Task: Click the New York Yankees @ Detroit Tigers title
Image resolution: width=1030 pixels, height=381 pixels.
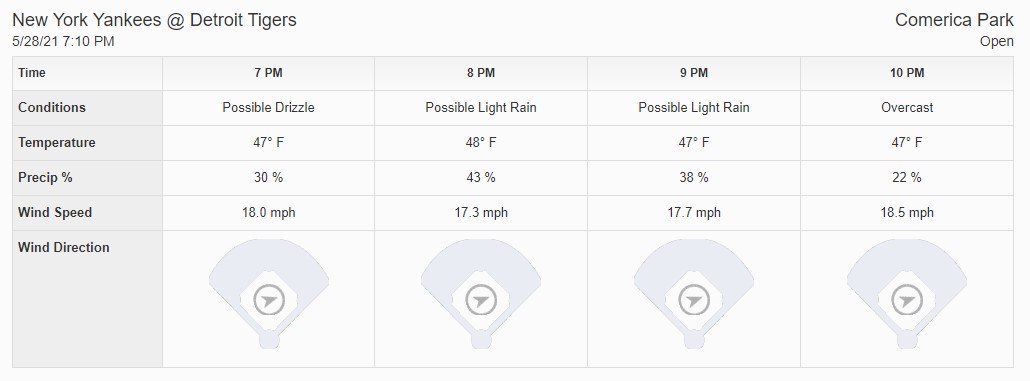Action: [x=154, y=20]
